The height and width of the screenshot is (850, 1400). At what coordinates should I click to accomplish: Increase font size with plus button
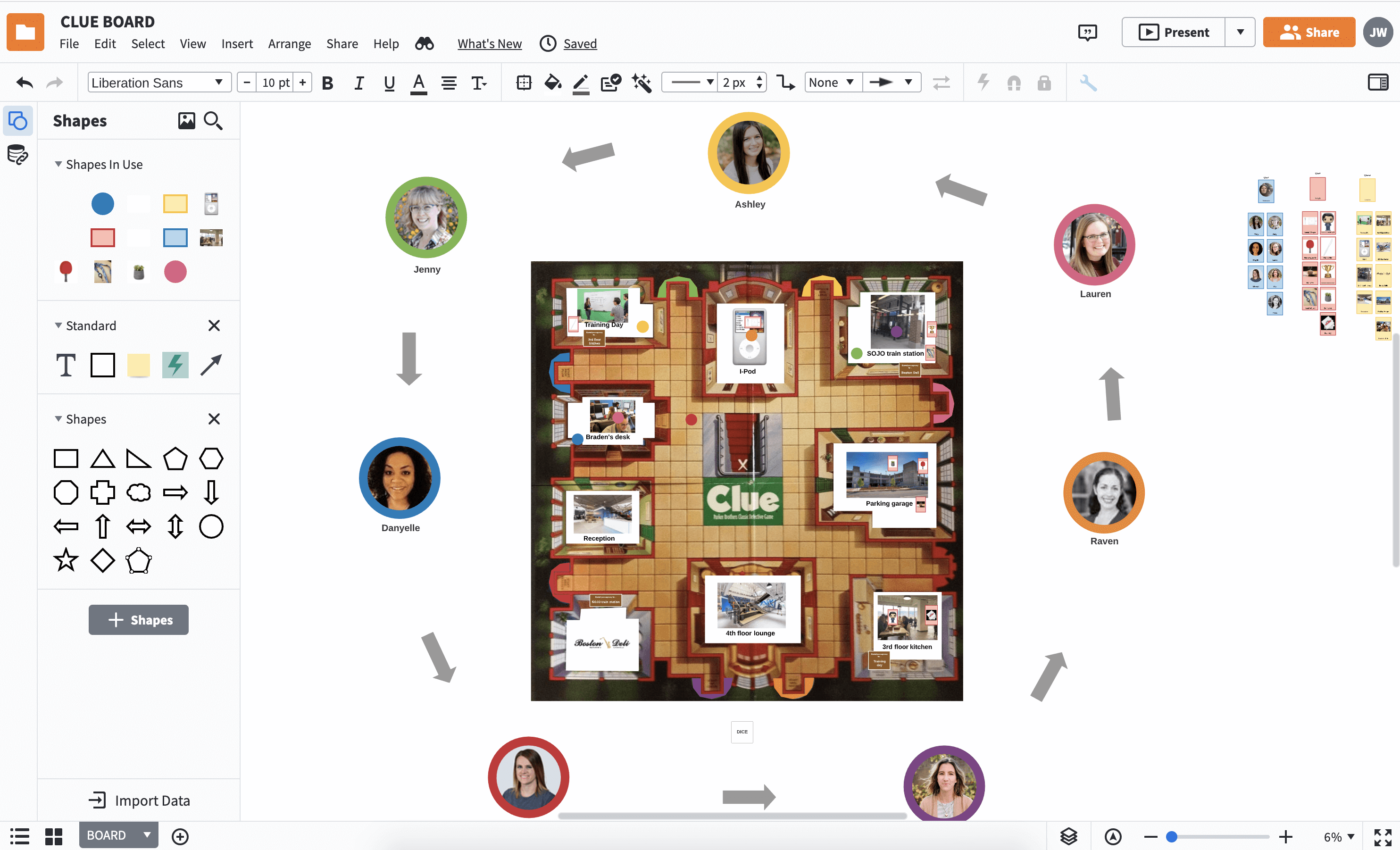[x=303, y=83]
